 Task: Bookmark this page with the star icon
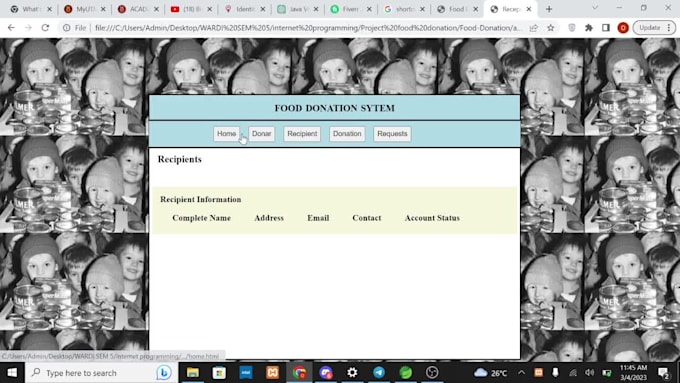pos(551,28)
